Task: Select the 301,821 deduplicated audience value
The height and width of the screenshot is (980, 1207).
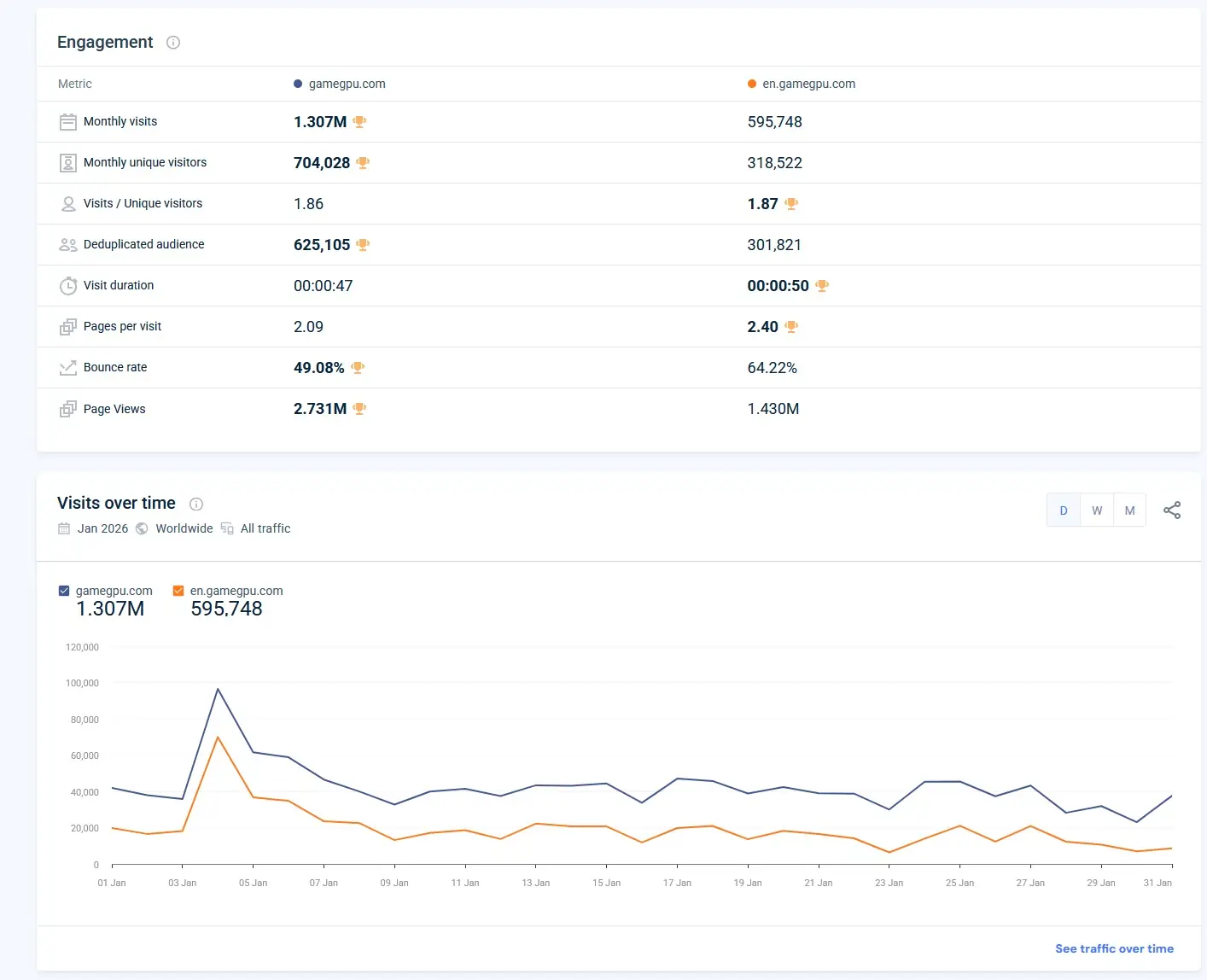Action: pyautogui.click(x=775, y=245)
